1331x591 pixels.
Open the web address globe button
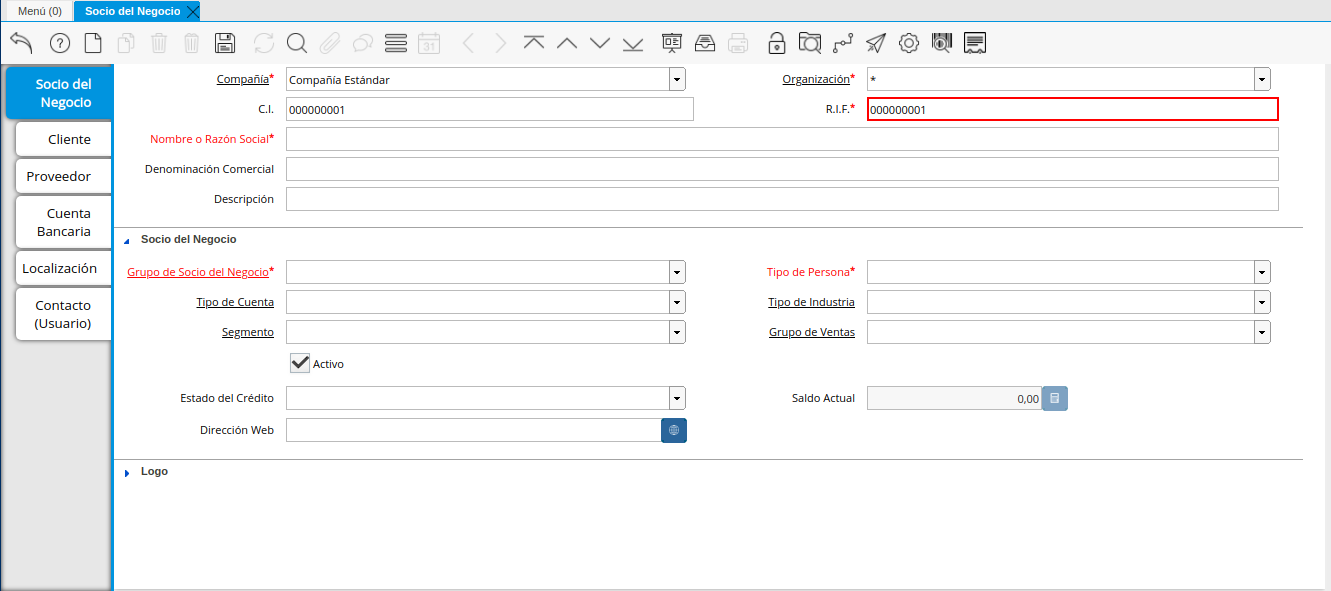coord(674,430)
